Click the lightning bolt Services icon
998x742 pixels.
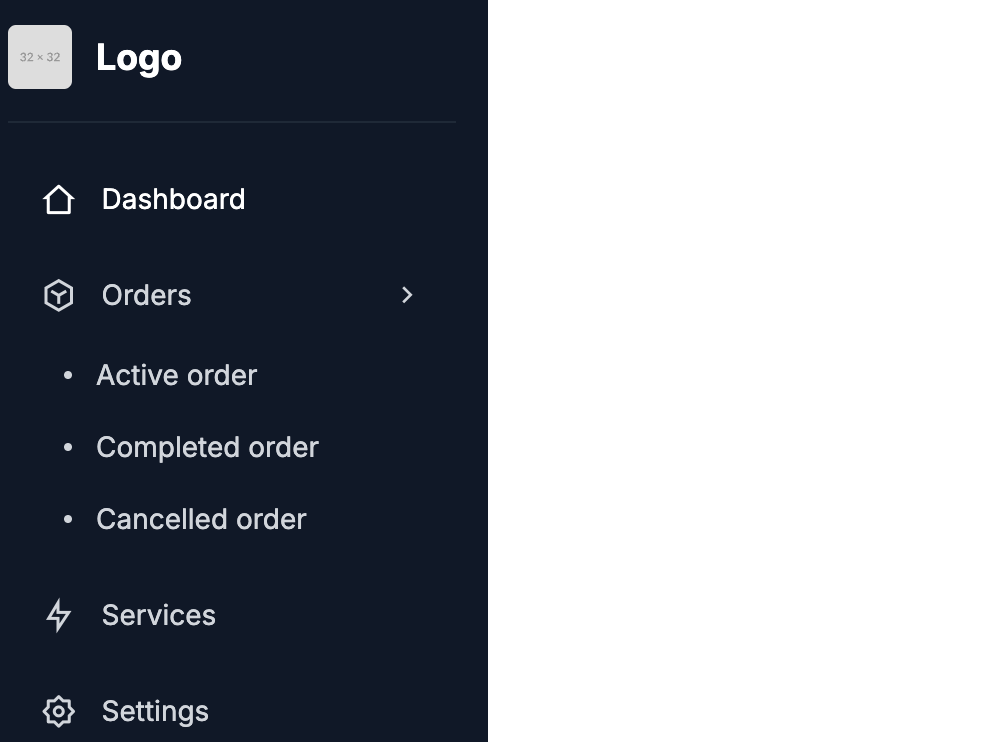click(x=58, y=615)
